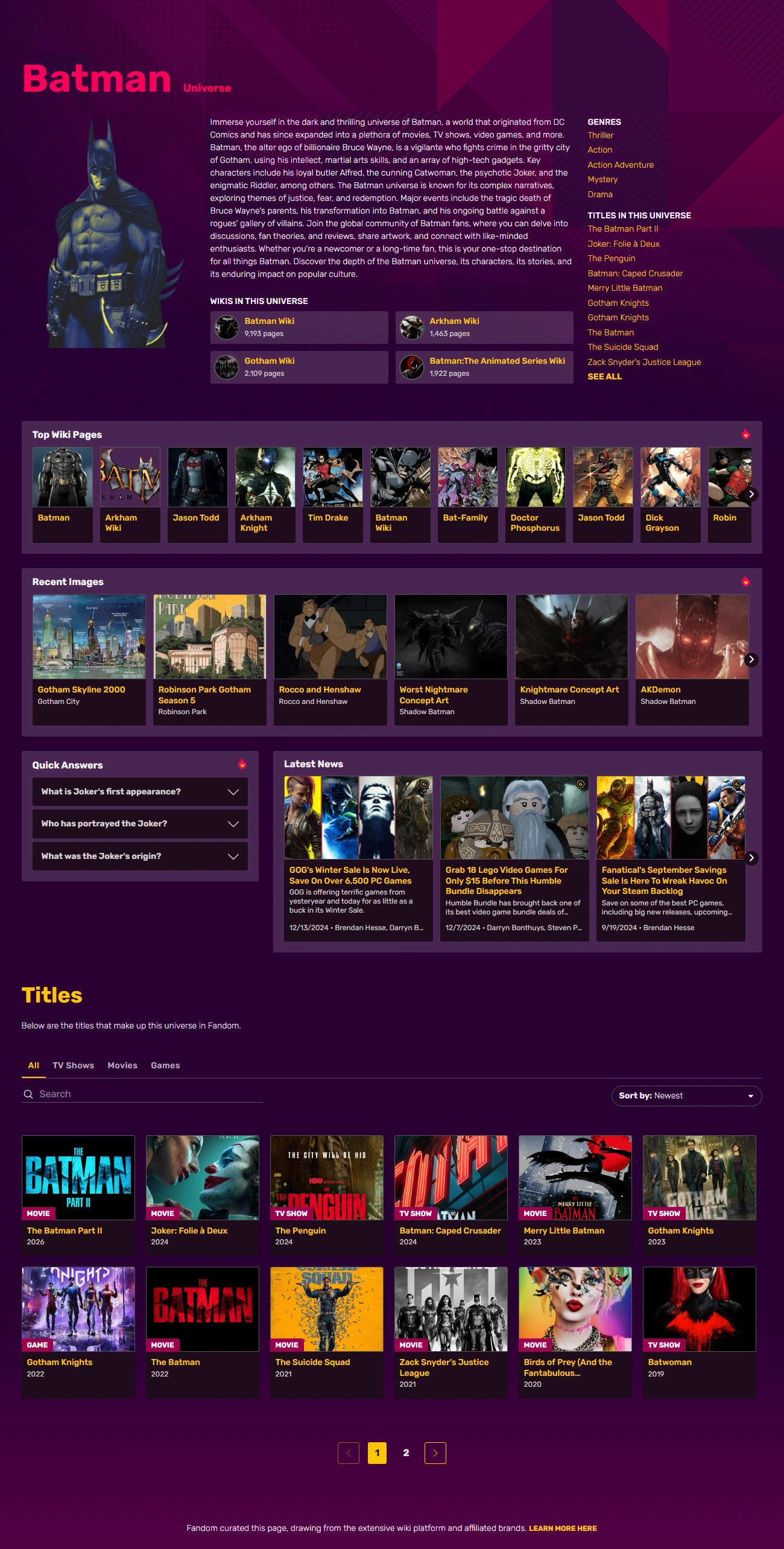Viewport: 784px width, 1549px height.
Task: Go to previous titles page arrow
Action: [349, 1453]
